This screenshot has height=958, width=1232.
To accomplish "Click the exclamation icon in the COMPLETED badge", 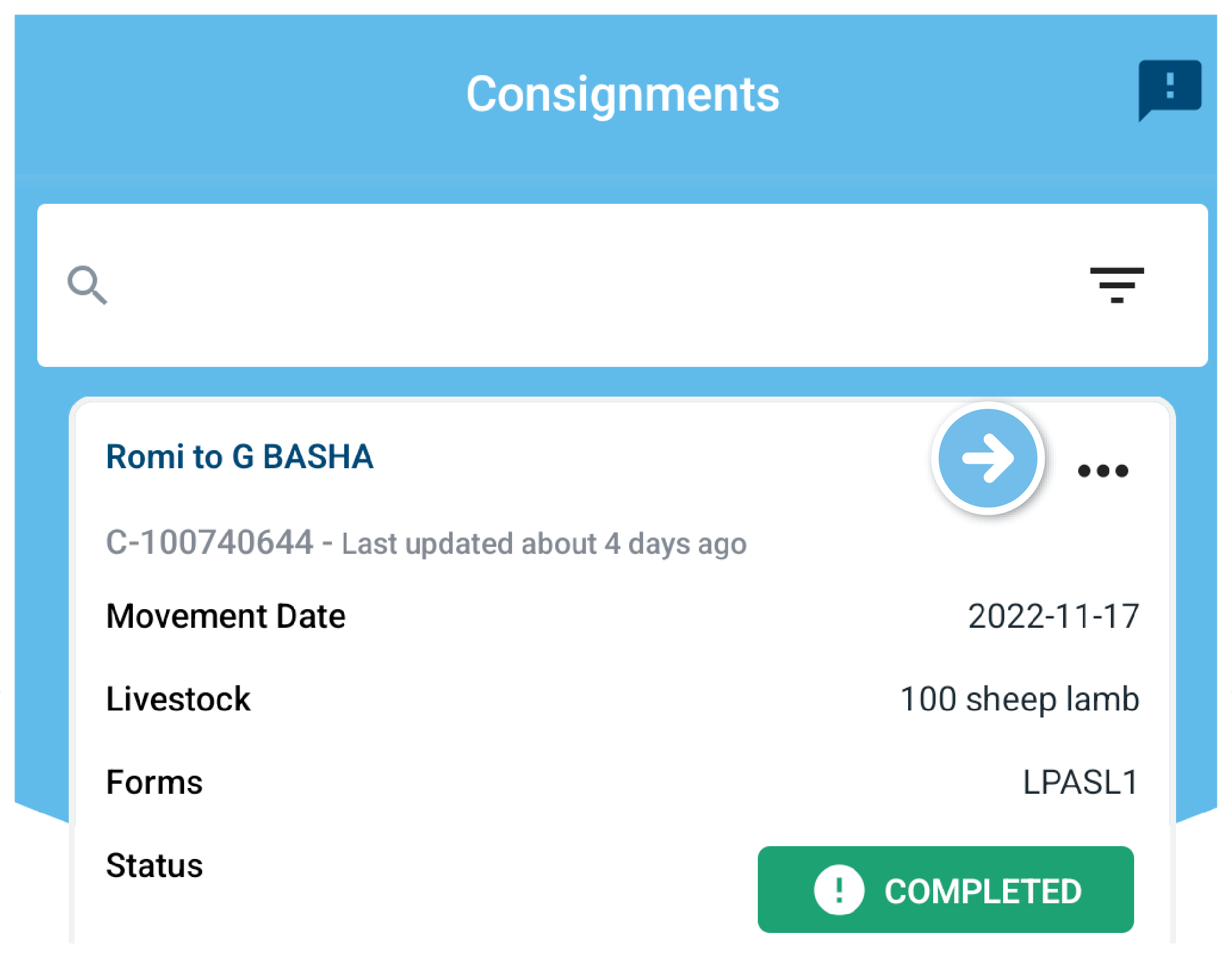I will (839, 890).
